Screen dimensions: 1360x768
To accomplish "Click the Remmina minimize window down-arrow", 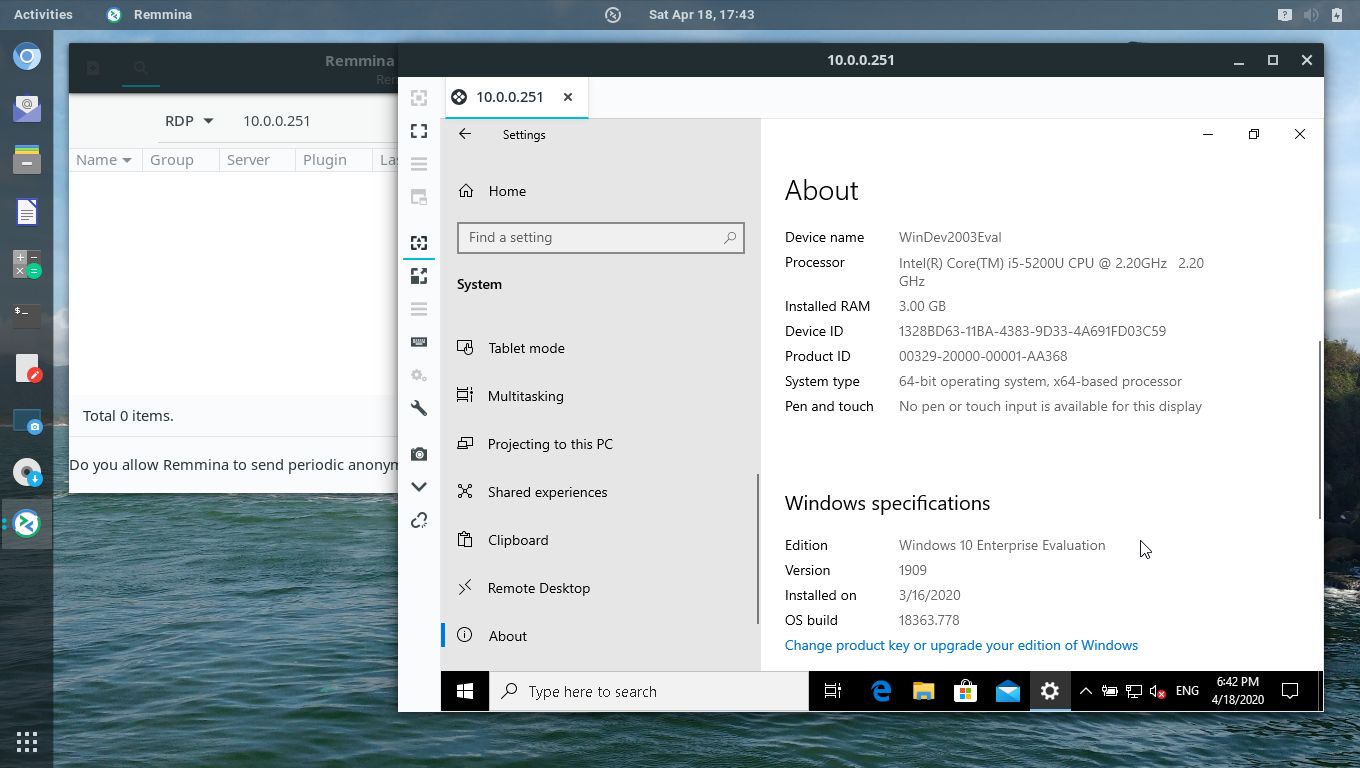I will pos(419,487).
